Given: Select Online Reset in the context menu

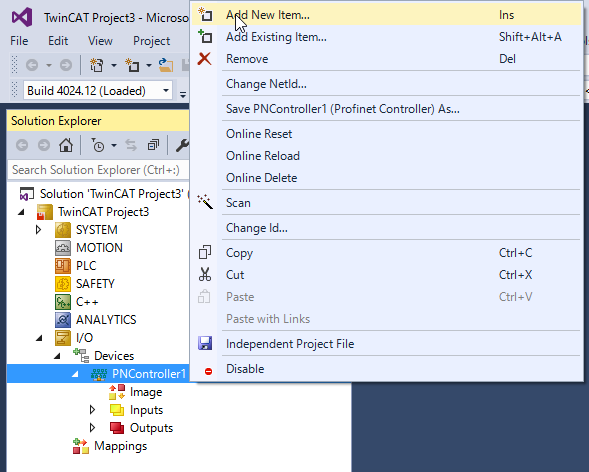Looking at the screenshot, I should click(387, 134).
